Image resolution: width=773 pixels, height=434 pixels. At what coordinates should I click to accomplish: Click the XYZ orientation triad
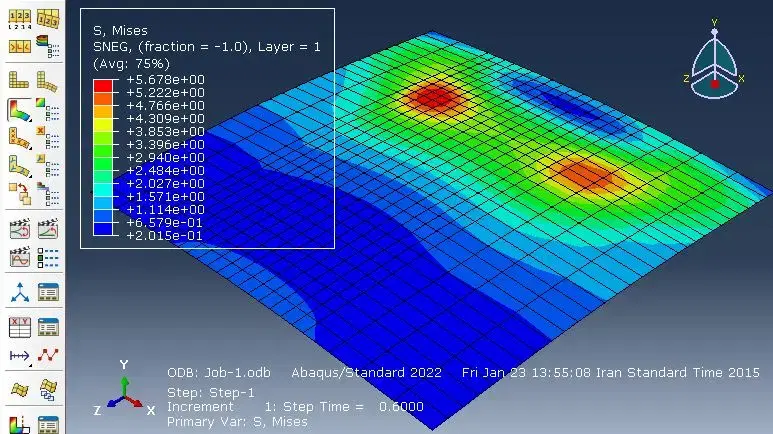[x=124, y=390]
